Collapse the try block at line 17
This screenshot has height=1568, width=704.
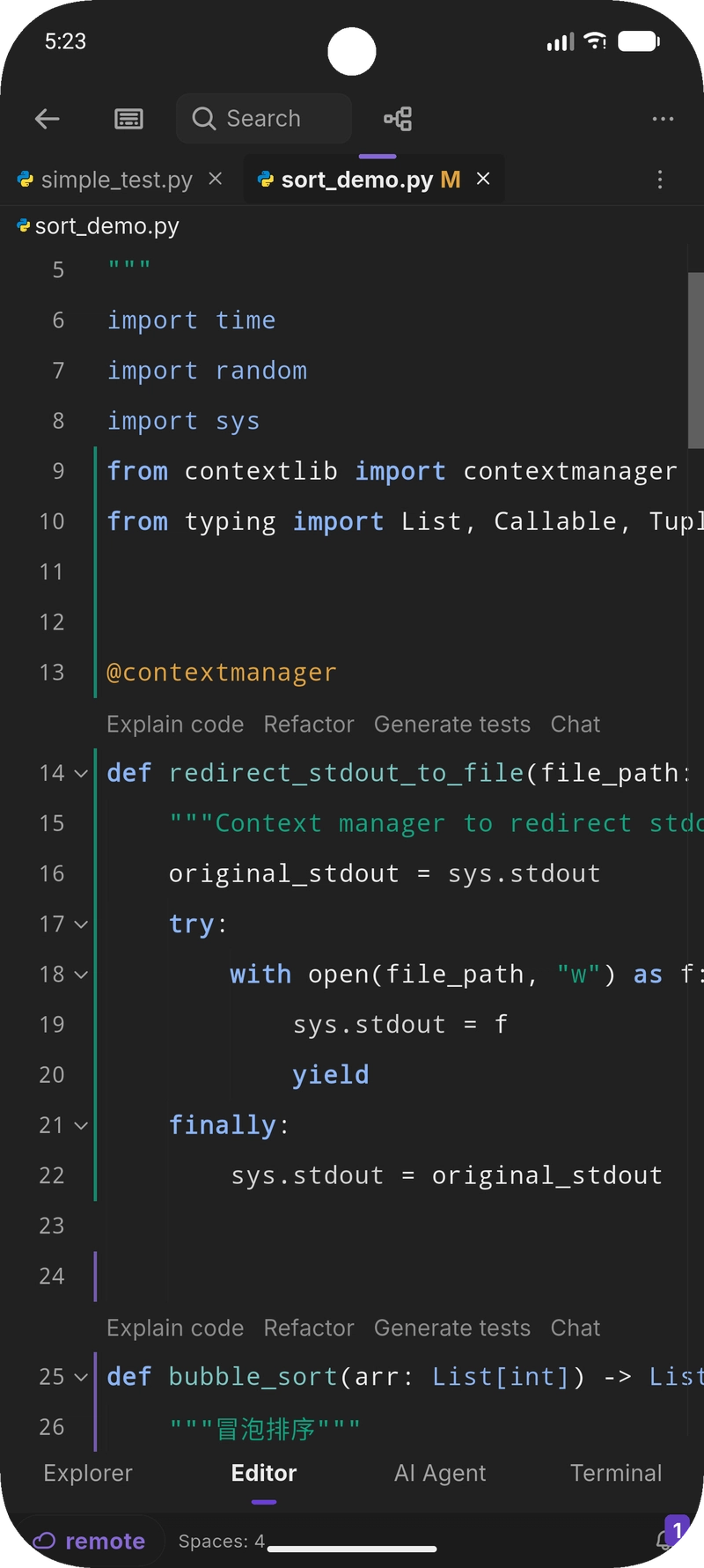pyautogui.click(x=82, y=924)
